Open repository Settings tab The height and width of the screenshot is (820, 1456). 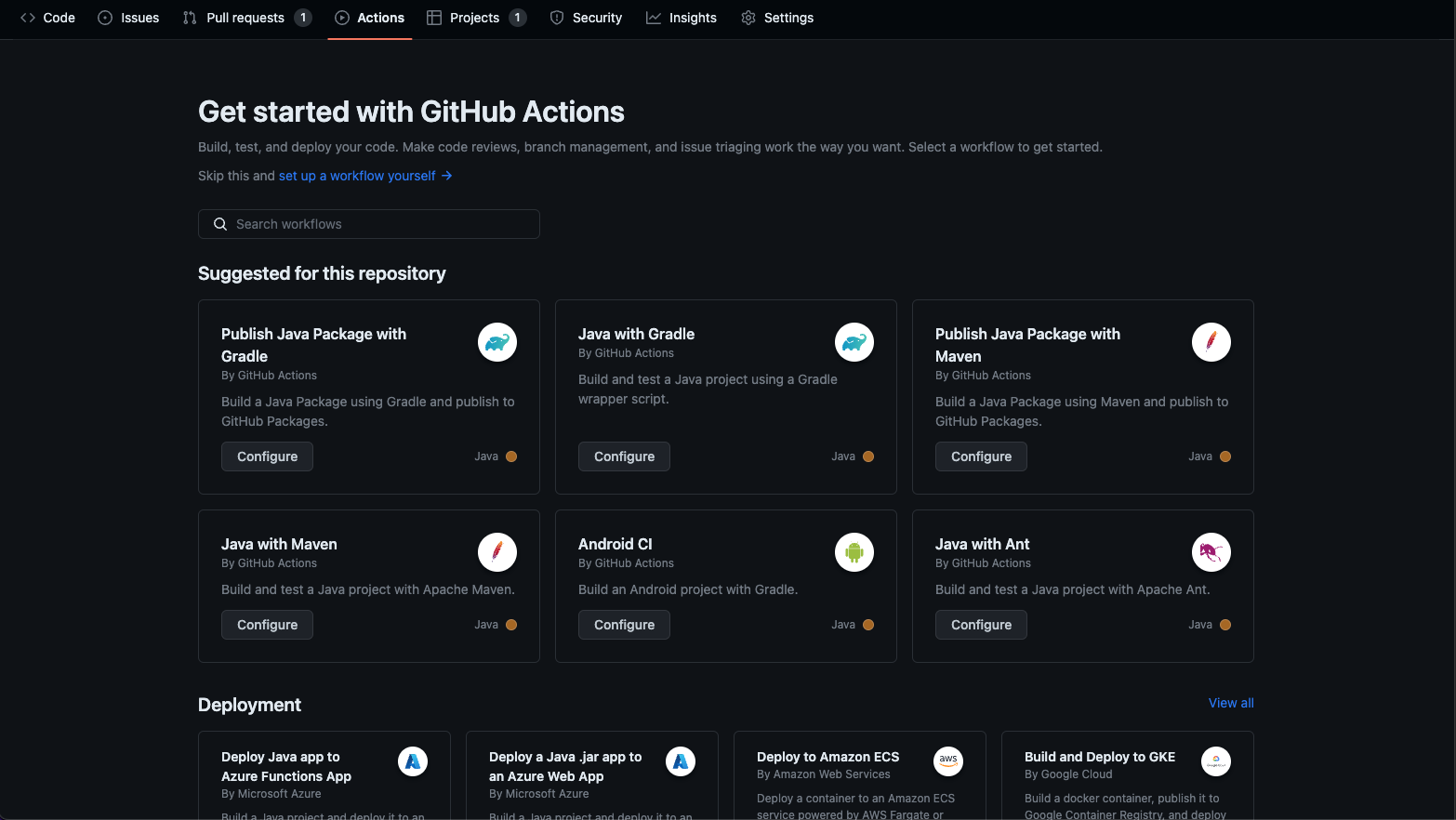tap(777, 18)
